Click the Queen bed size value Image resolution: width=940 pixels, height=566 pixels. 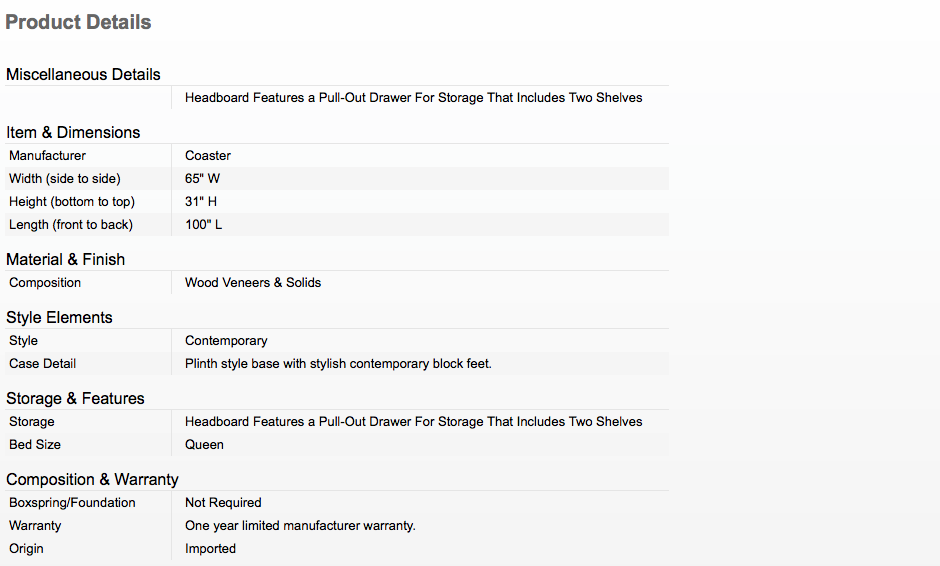click(x=204, y=445)
